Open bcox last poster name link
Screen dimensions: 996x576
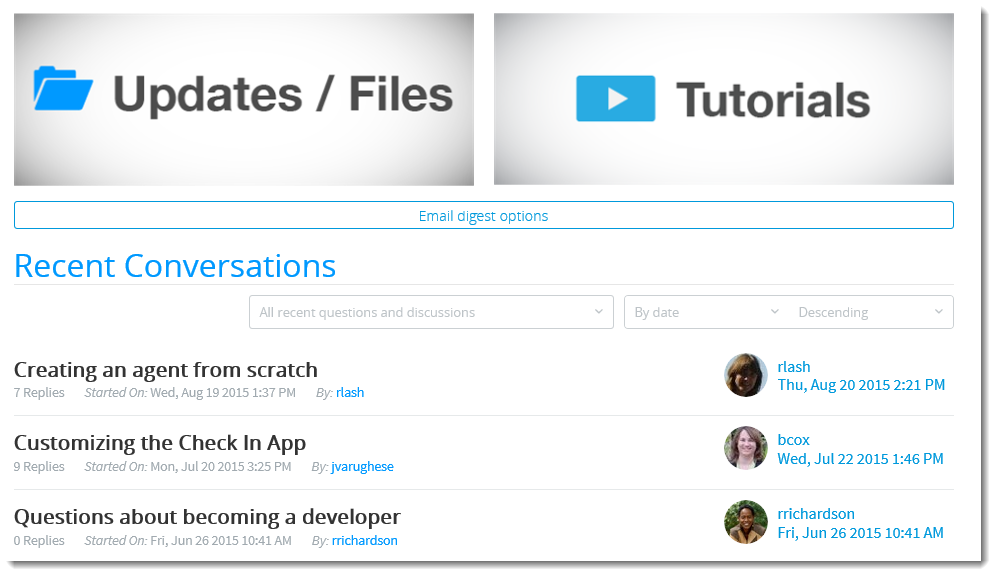click(x=793, y=439)
